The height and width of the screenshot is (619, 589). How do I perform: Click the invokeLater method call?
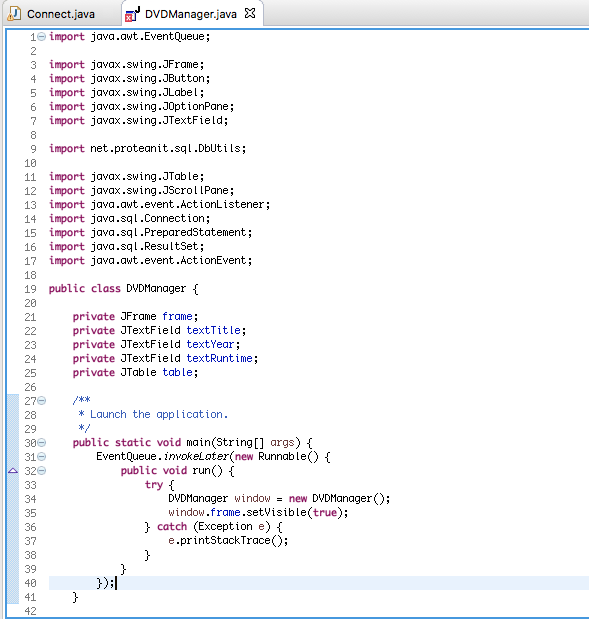(196, 456)
